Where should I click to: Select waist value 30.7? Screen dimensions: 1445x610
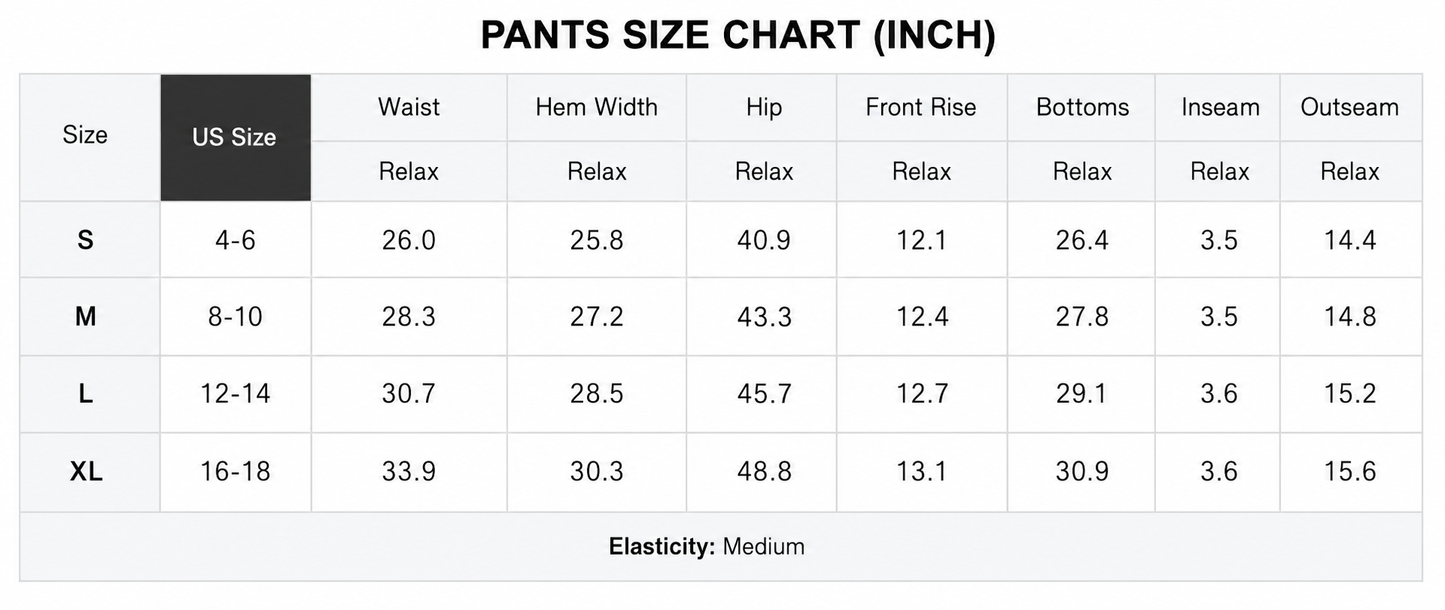click(x=409, y=394)
